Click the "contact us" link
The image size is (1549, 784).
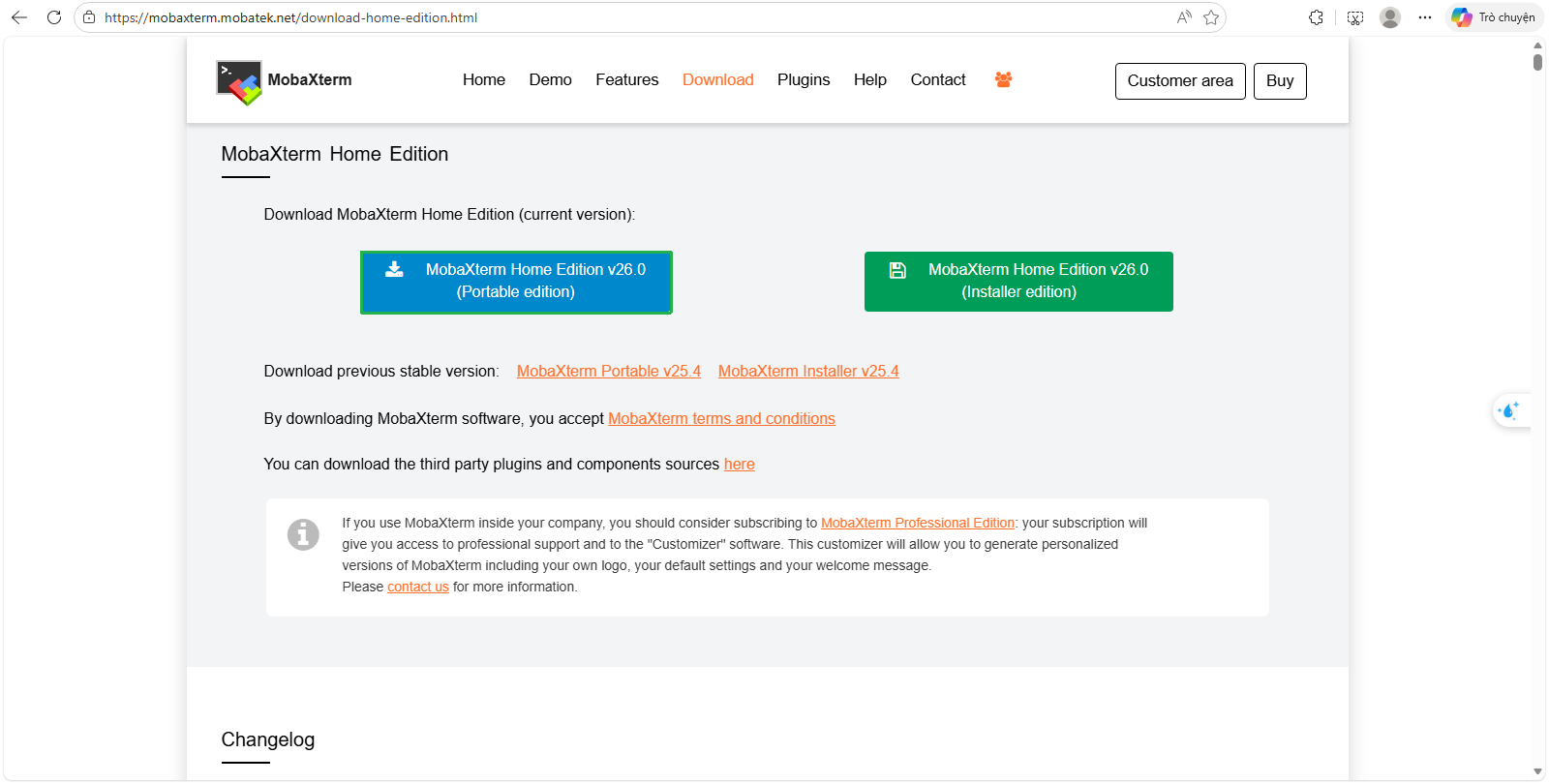[x=418, y=587]
